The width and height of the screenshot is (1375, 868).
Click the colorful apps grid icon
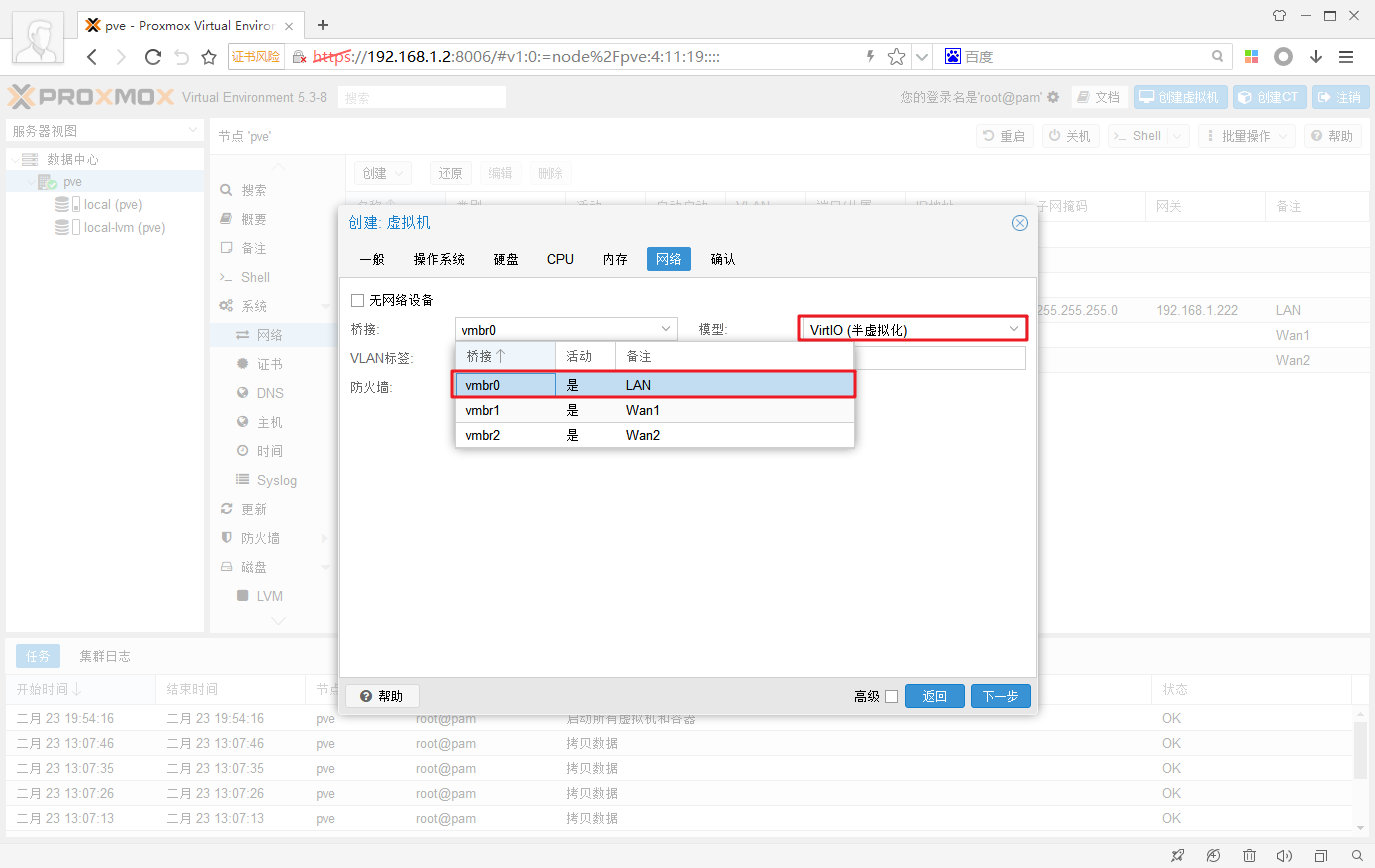pos(1251,57)
